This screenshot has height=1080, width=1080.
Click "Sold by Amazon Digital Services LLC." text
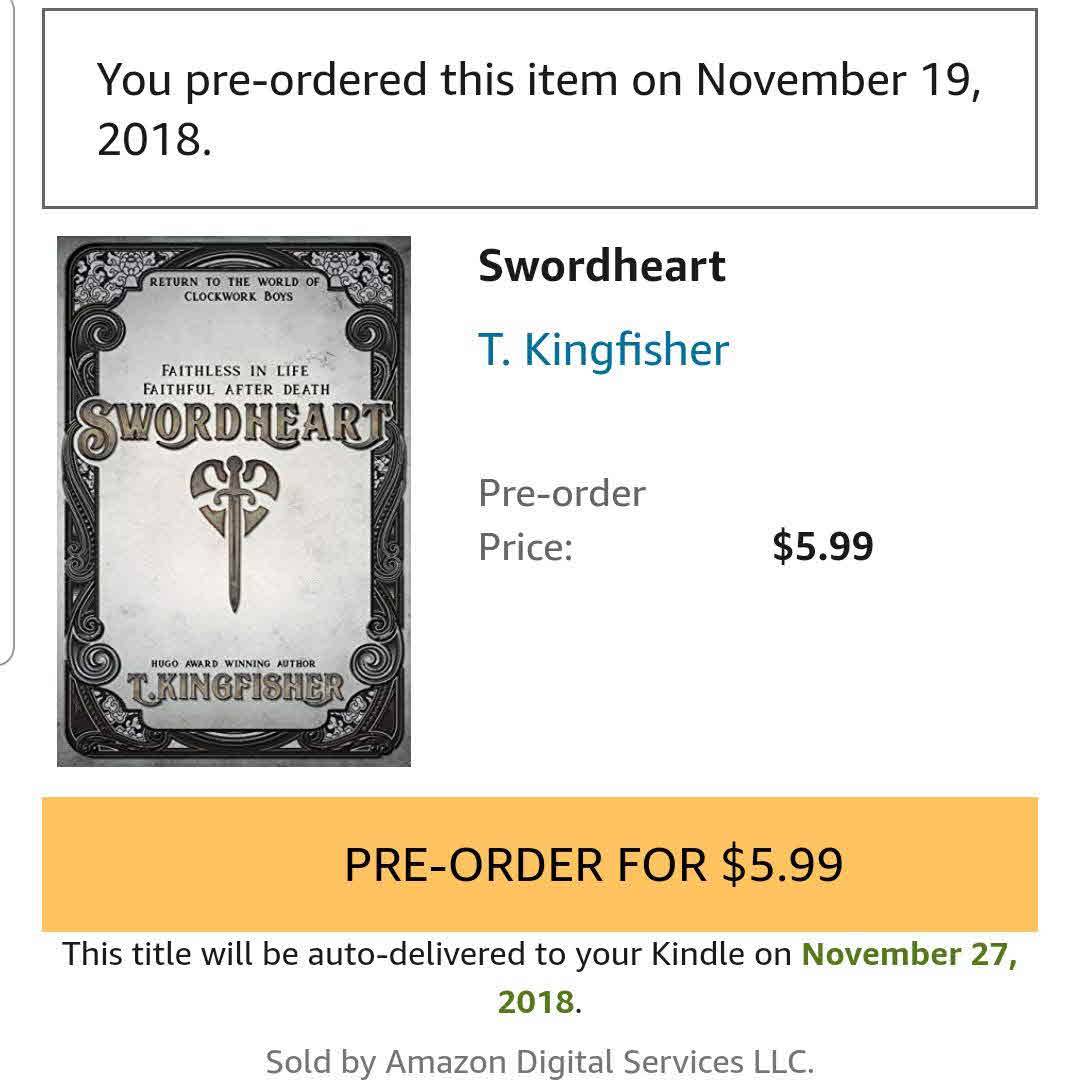[x=540, y=1060]
